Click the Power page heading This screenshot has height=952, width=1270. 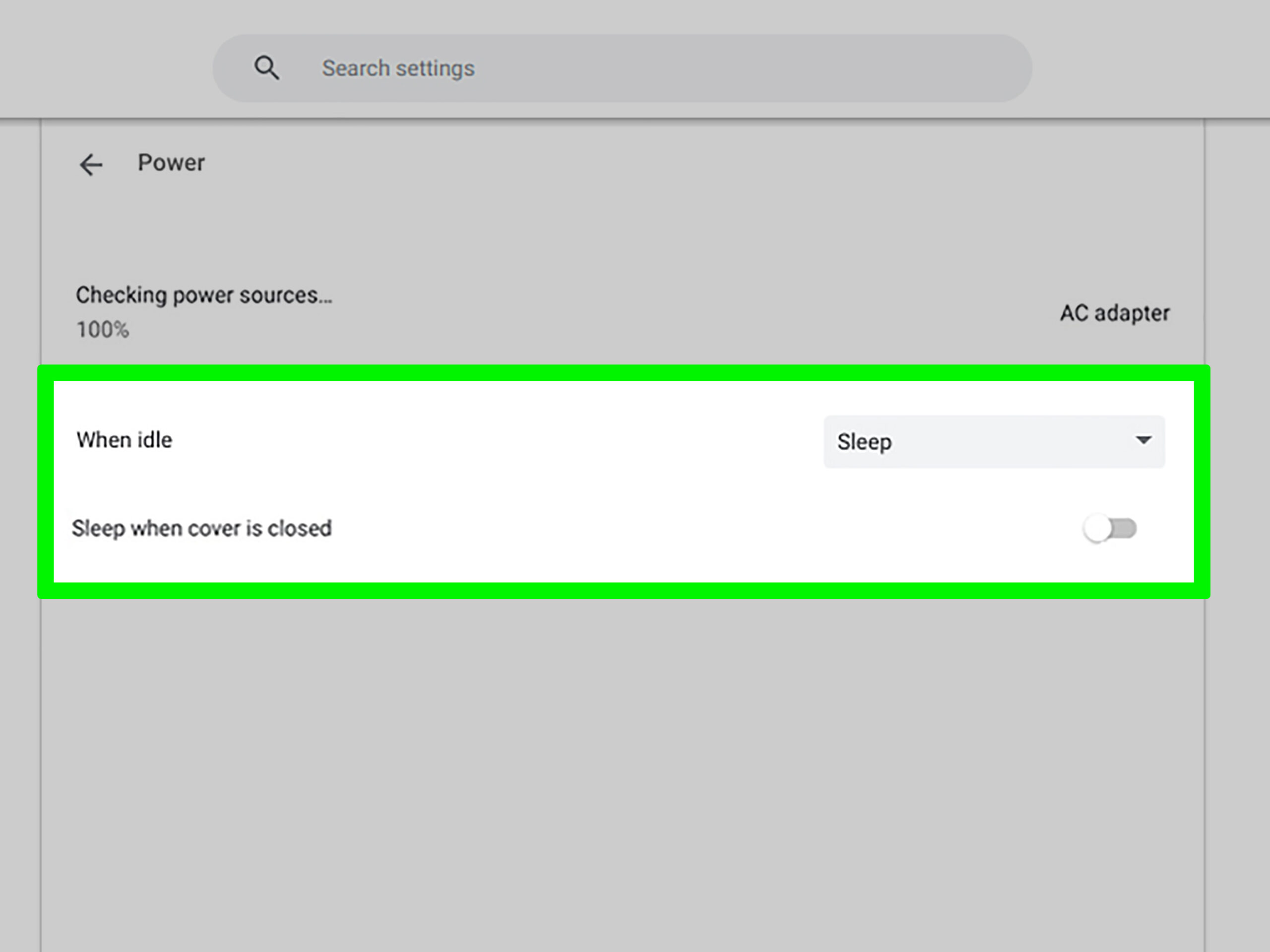[171, 163]
